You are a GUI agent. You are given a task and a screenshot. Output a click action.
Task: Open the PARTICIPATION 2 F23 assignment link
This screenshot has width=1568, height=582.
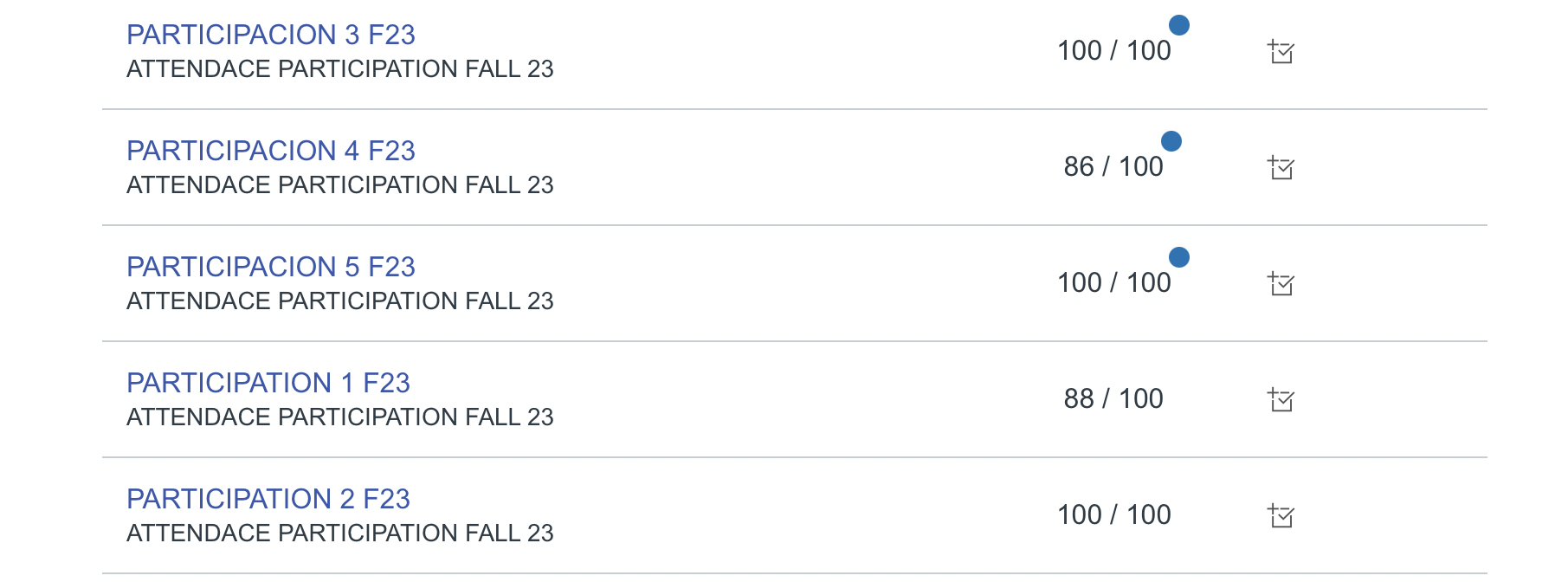click(268, 499)
